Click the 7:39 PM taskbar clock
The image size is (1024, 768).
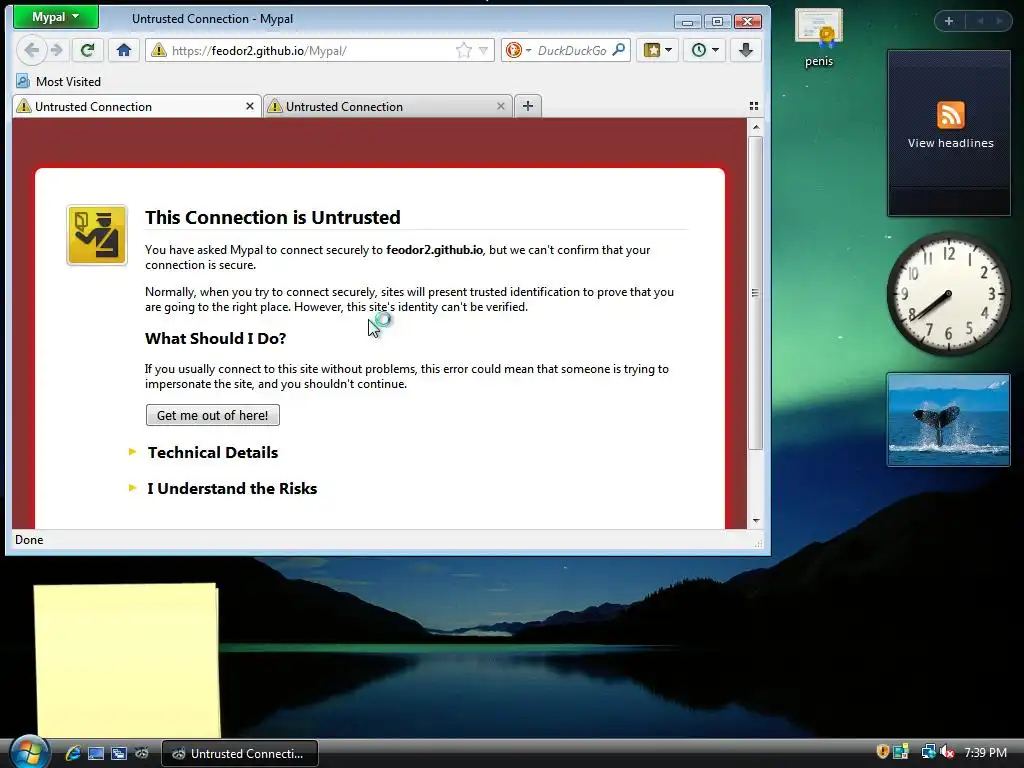[985, 753]
